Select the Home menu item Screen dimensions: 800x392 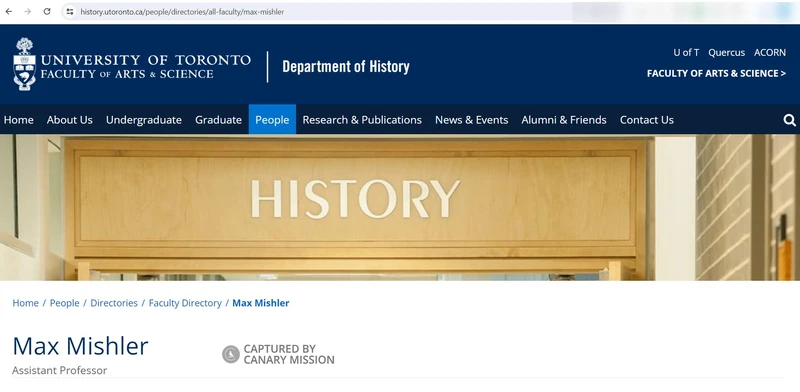pos(19,120)
